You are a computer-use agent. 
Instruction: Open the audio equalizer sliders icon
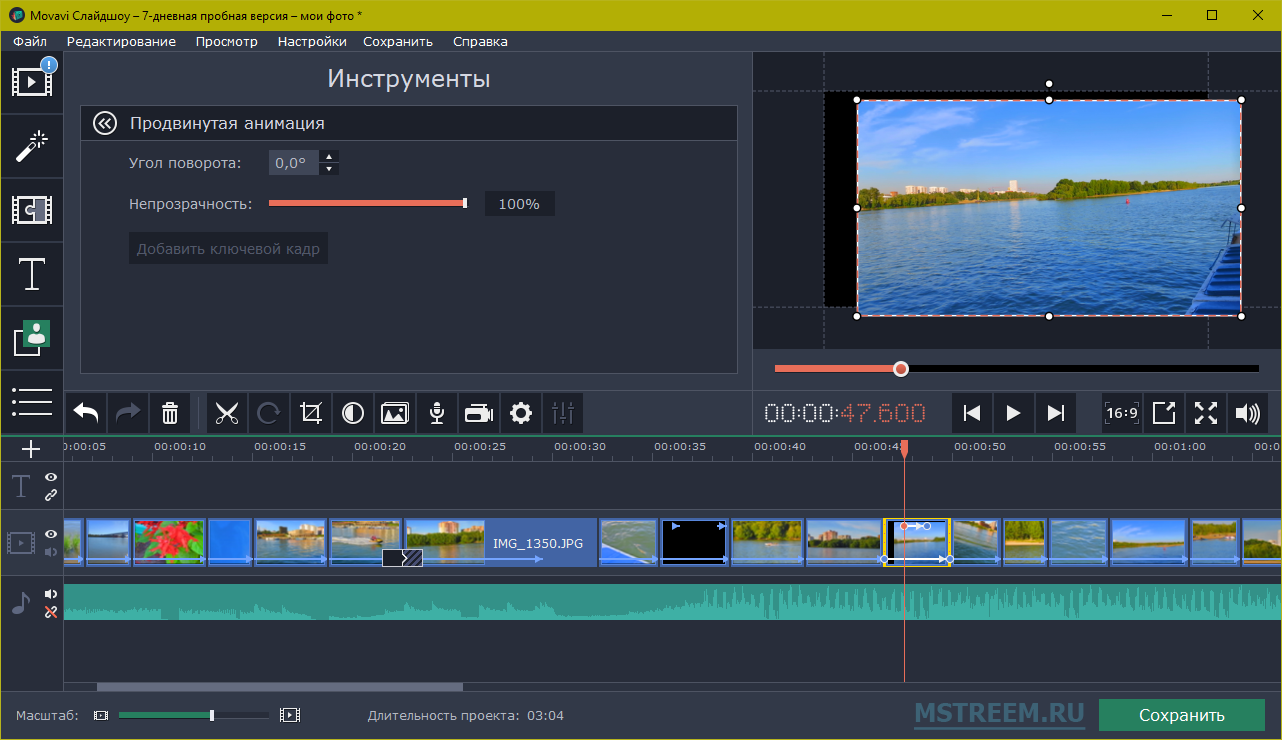[x=563, y=413]
